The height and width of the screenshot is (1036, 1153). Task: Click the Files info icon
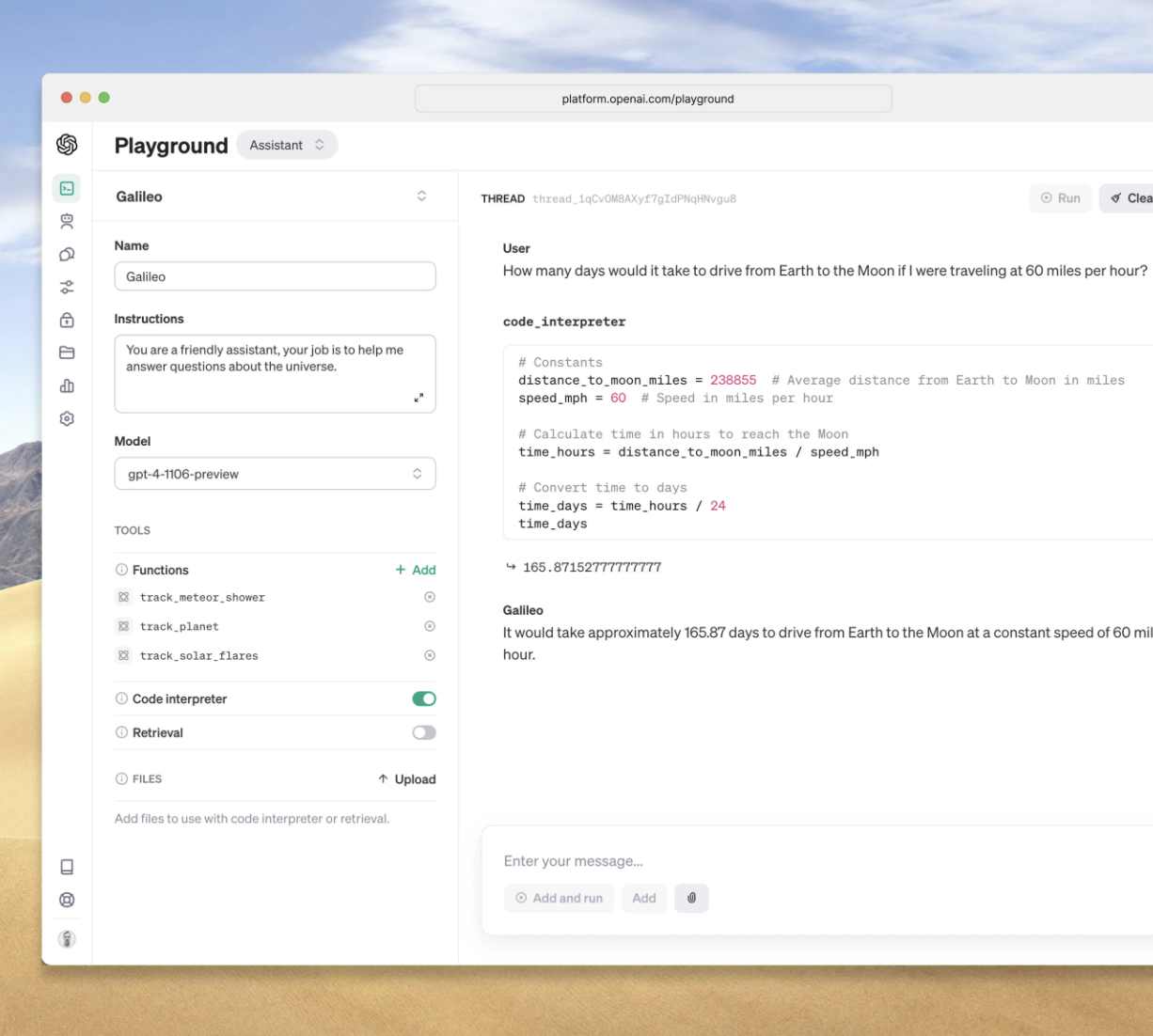(121, 778)
